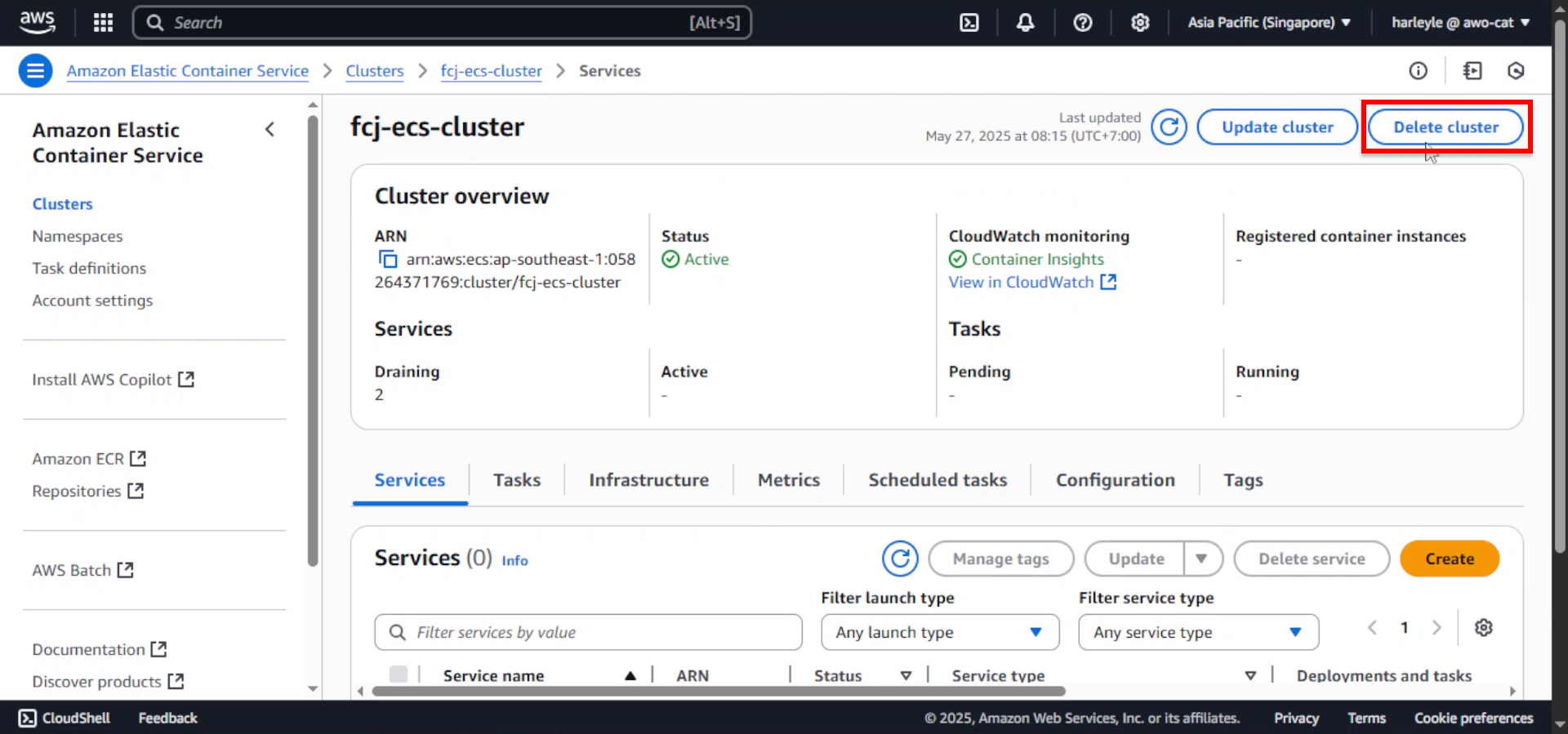Open Namespaces in side navigation
The image size is (1568, 734).
[78, 236]
